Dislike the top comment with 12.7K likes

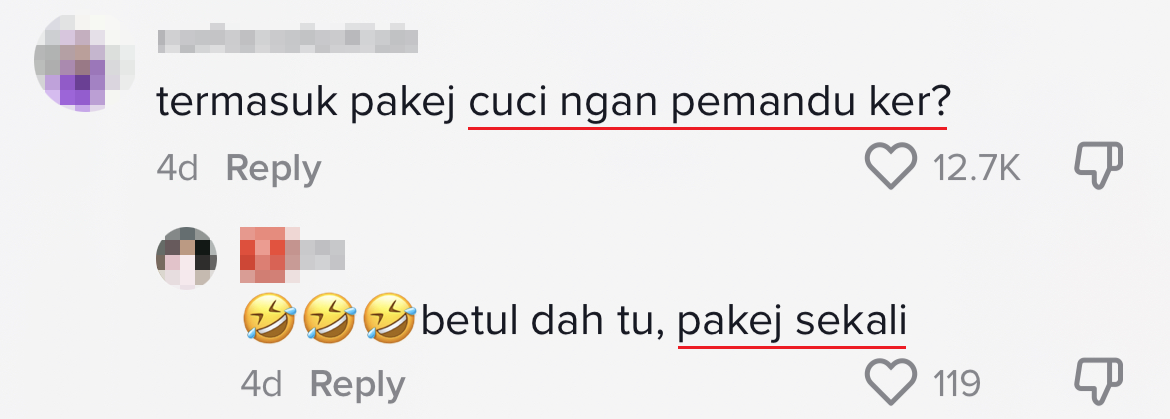pyautogui.click(x=1098, y=165)
